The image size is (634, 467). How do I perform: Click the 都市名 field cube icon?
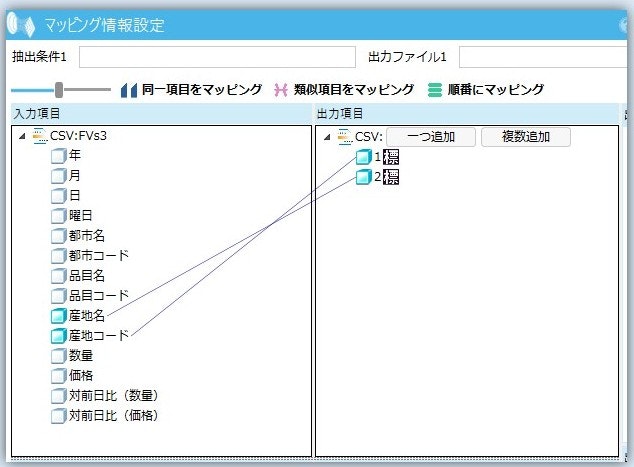(x=59, y=236)
